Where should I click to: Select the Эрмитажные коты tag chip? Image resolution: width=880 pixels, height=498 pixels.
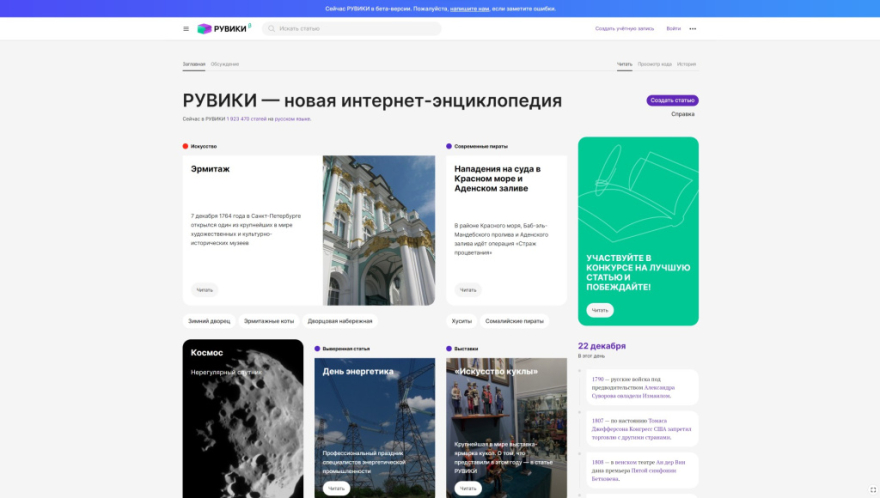[269, 321]
